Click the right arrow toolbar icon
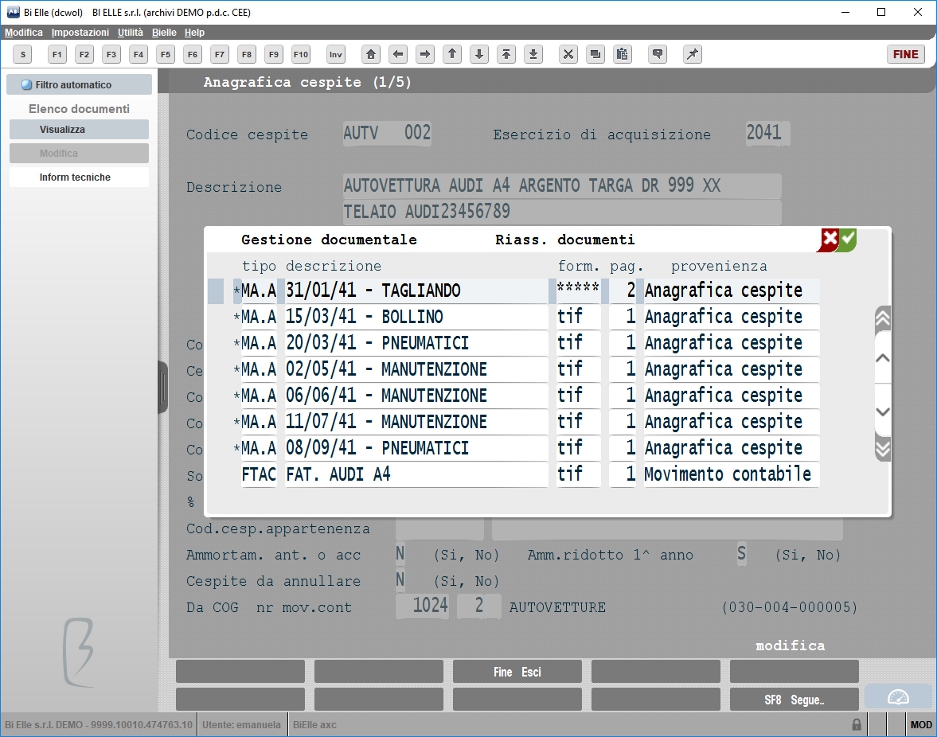Image resolution: width=937 pixels, height=737 pixels. coord(425,54)
